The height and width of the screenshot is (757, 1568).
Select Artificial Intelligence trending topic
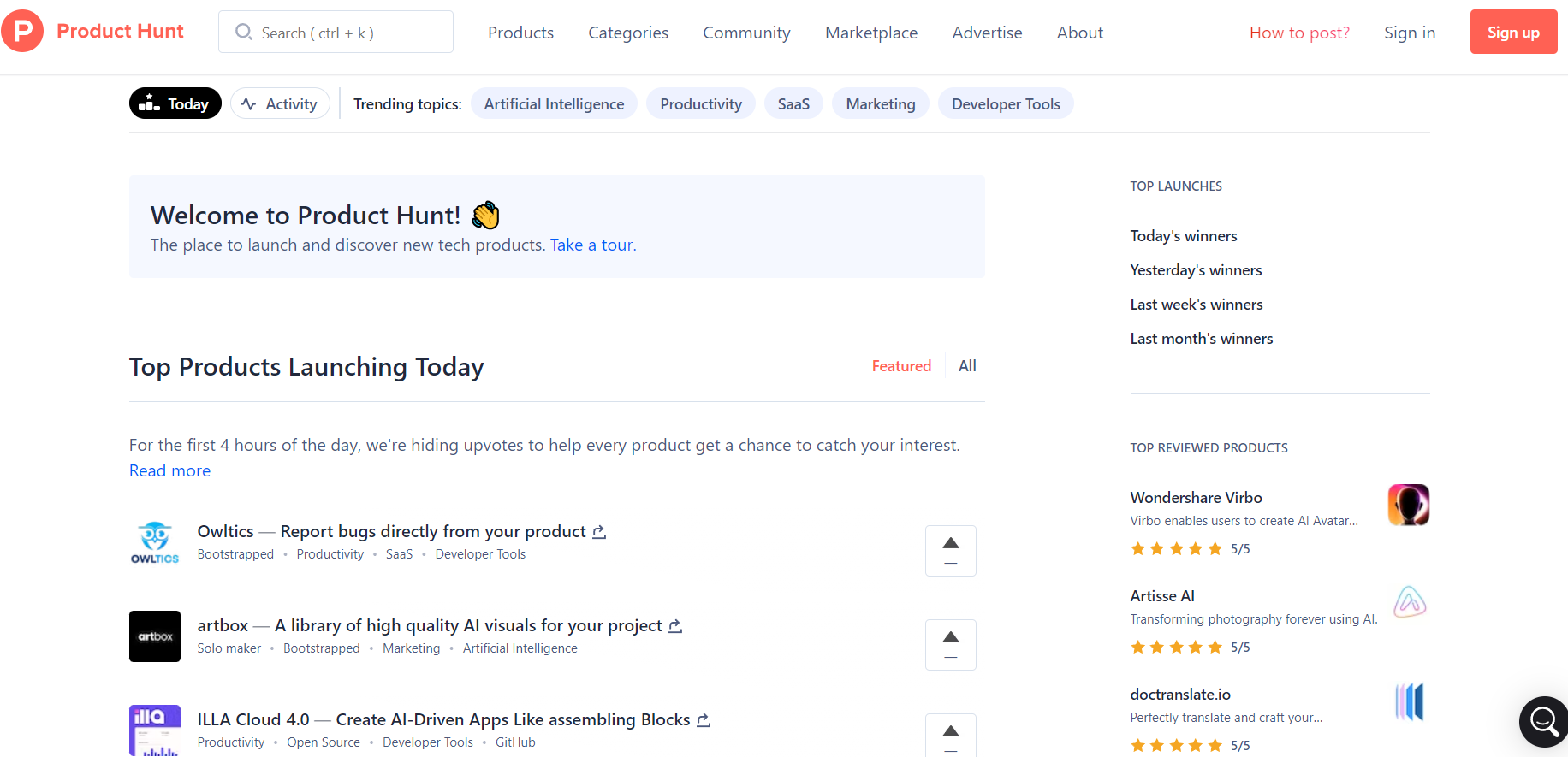point(554,103)
